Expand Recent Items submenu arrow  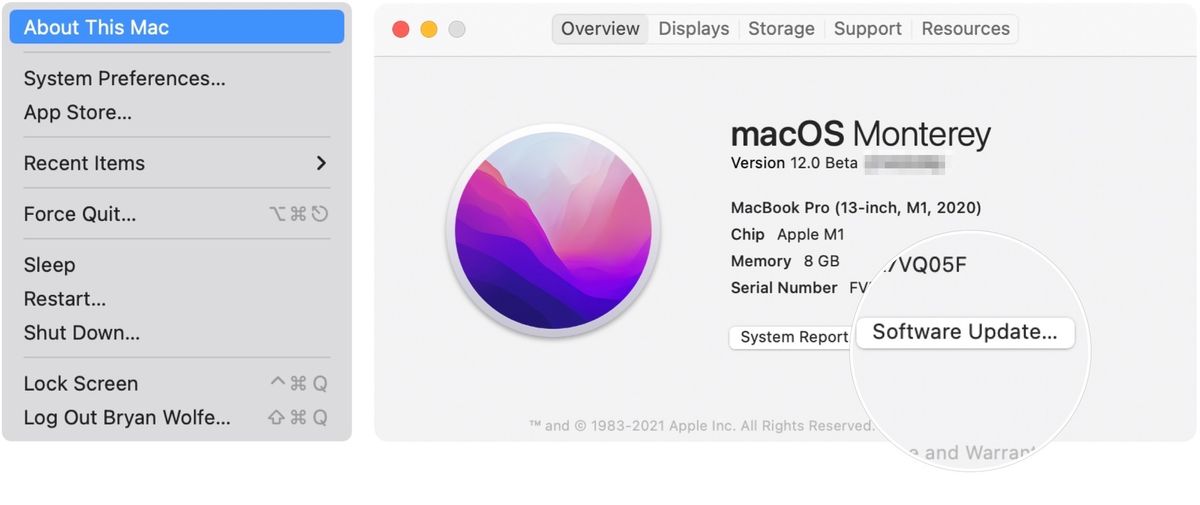coord(321,163)
